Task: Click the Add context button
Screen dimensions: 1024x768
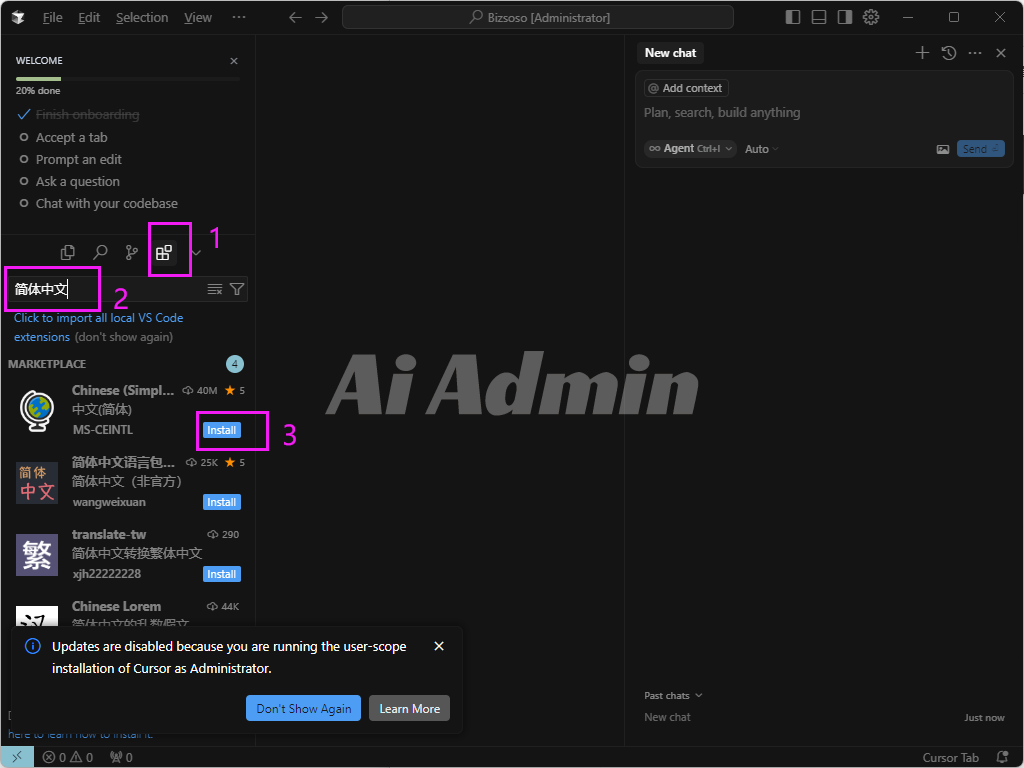Action: click(686, 88)
